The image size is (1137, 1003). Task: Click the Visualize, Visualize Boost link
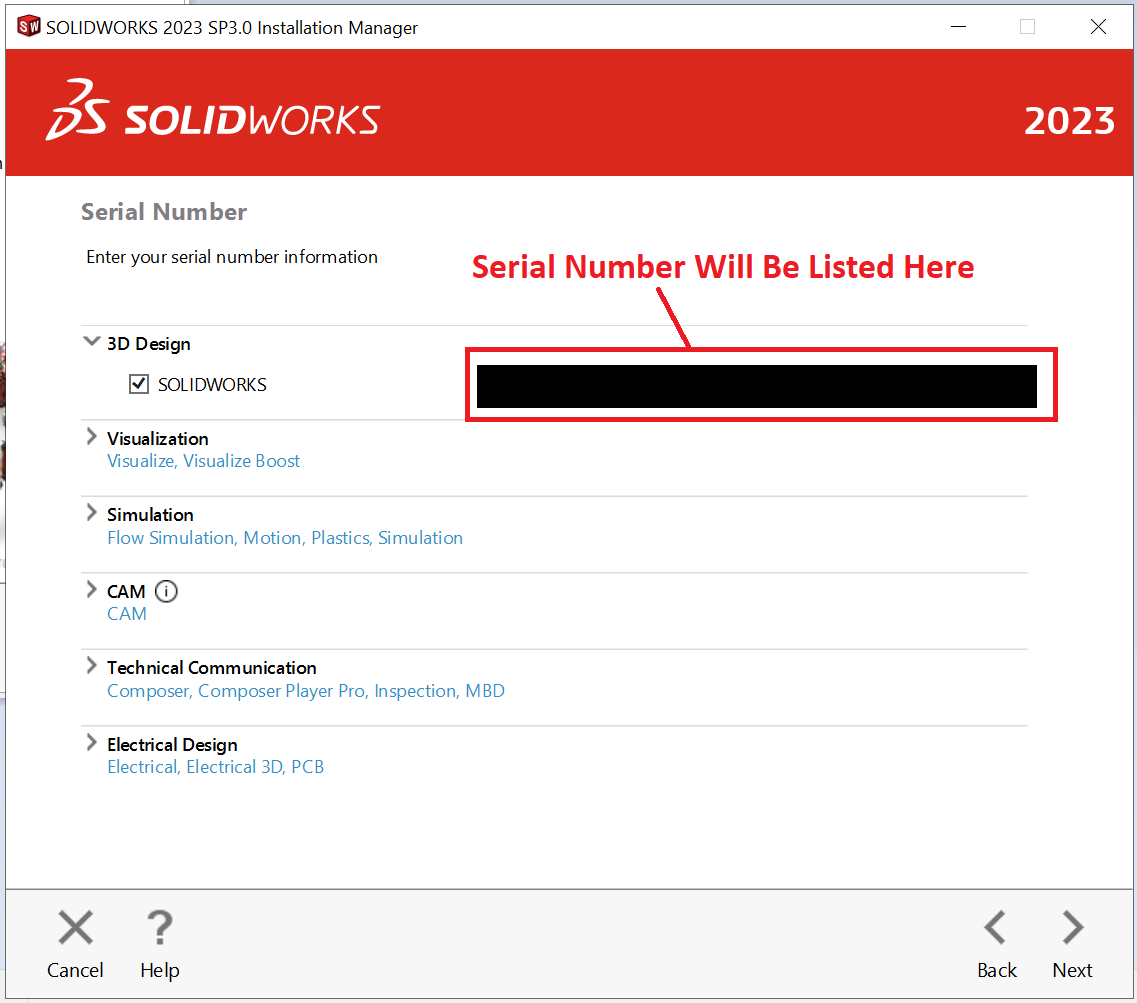(203, 461)
